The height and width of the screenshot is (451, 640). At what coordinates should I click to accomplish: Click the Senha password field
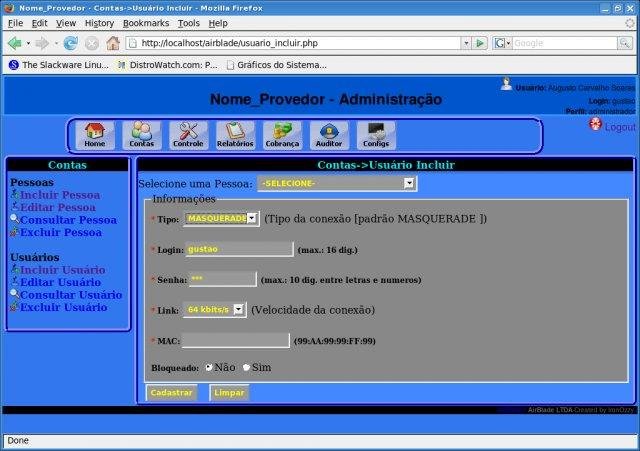tap(223, 279)
